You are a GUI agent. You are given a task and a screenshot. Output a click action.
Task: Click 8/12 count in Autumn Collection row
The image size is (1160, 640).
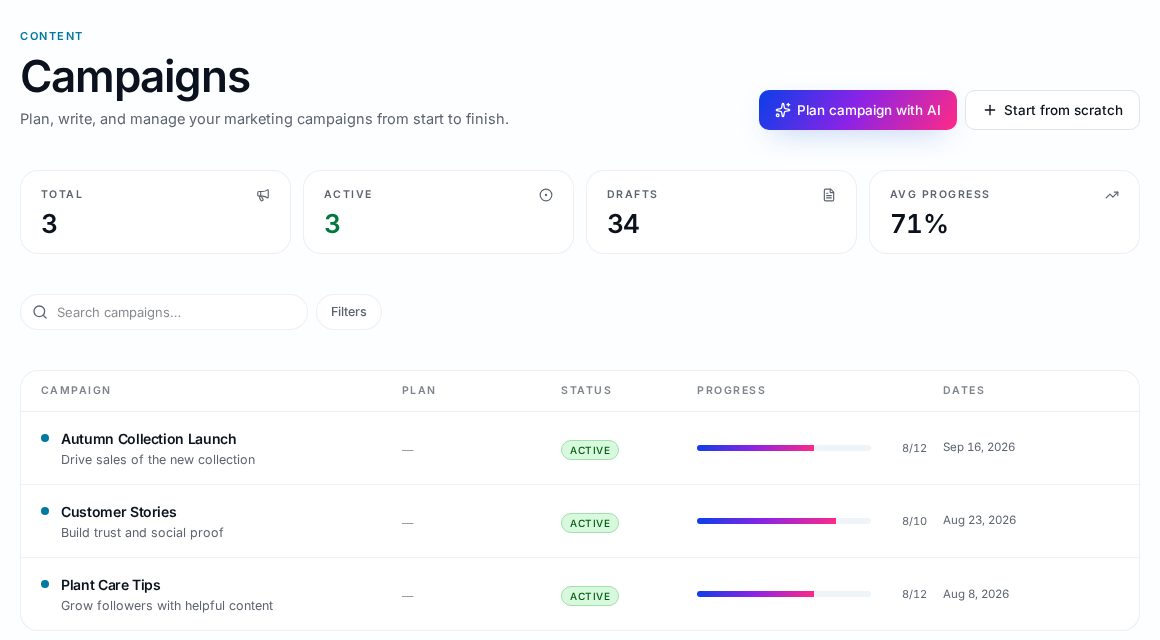[x=914, y=448]
